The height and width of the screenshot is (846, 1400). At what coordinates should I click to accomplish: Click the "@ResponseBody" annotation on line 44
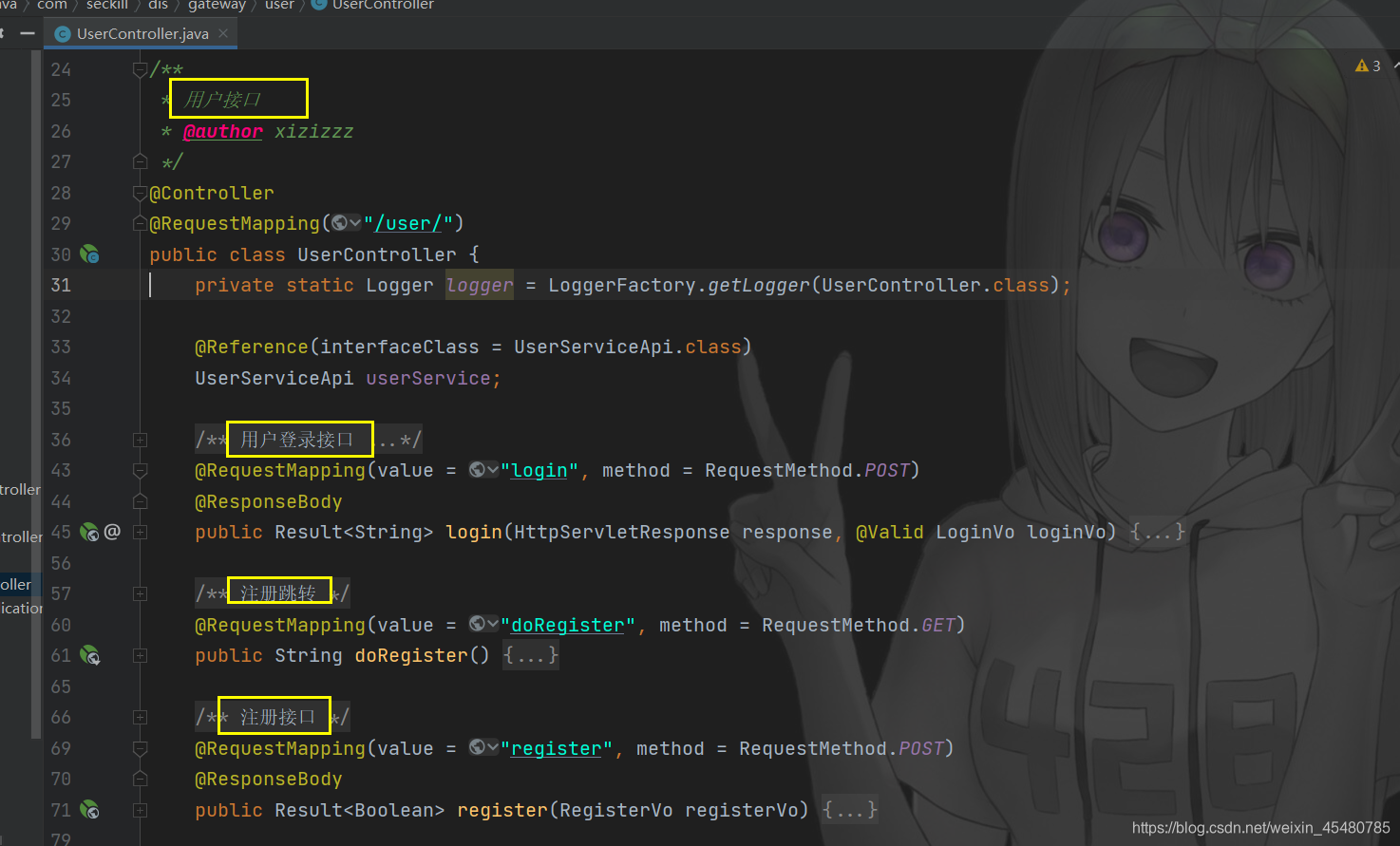pos(269,501)
